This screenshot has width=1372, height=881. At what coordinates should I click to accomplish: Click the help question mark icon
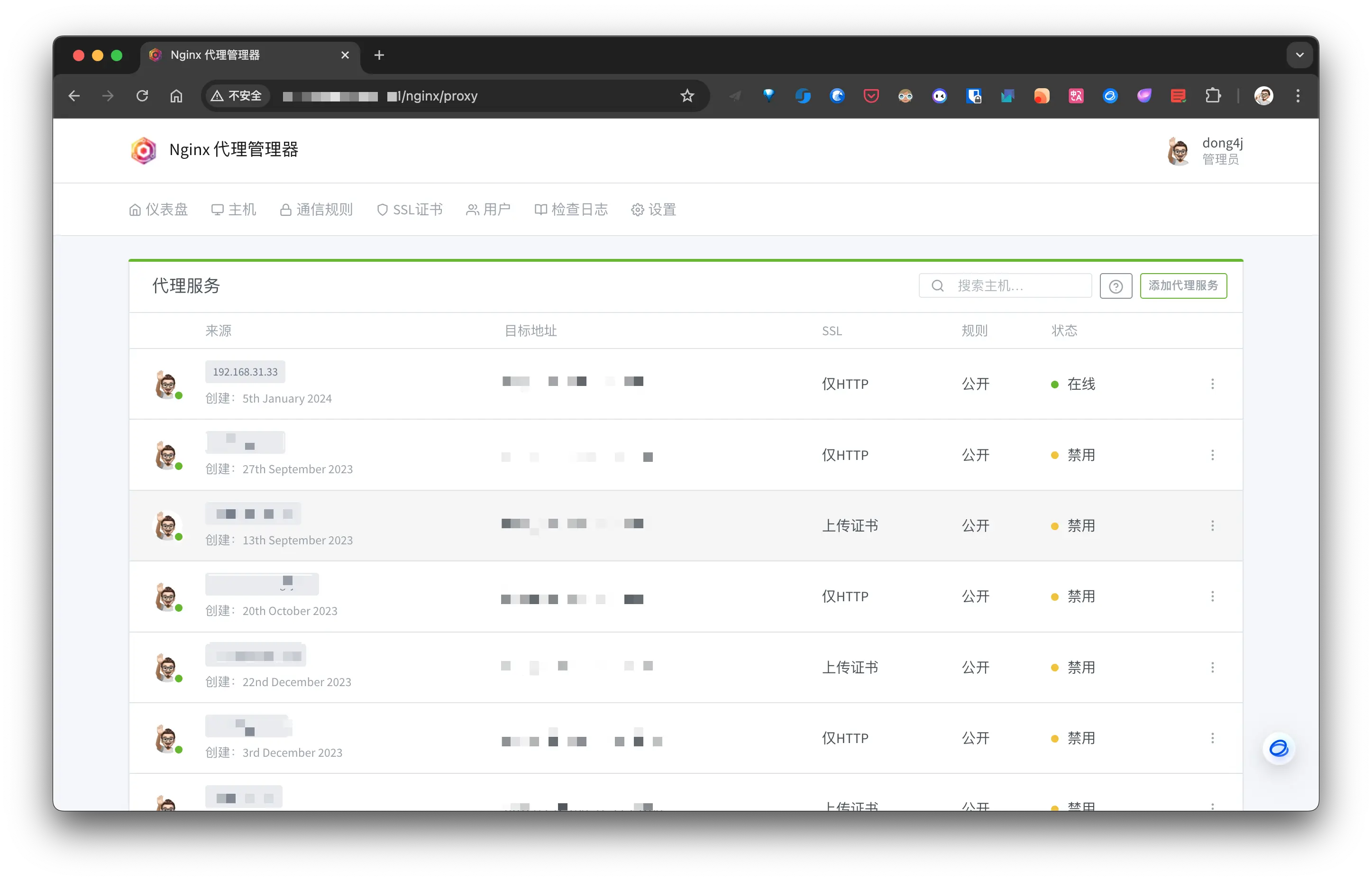(x=1115, y=286)
